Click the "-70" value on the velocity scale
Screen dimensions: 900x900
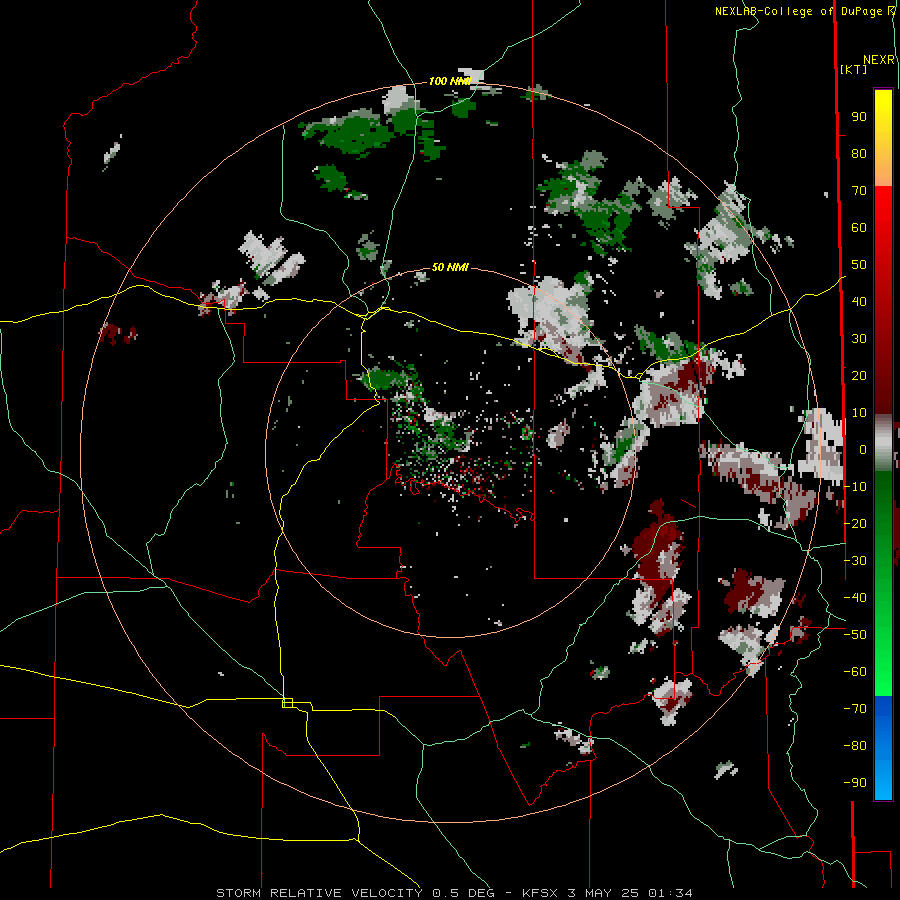coord(855,709)
